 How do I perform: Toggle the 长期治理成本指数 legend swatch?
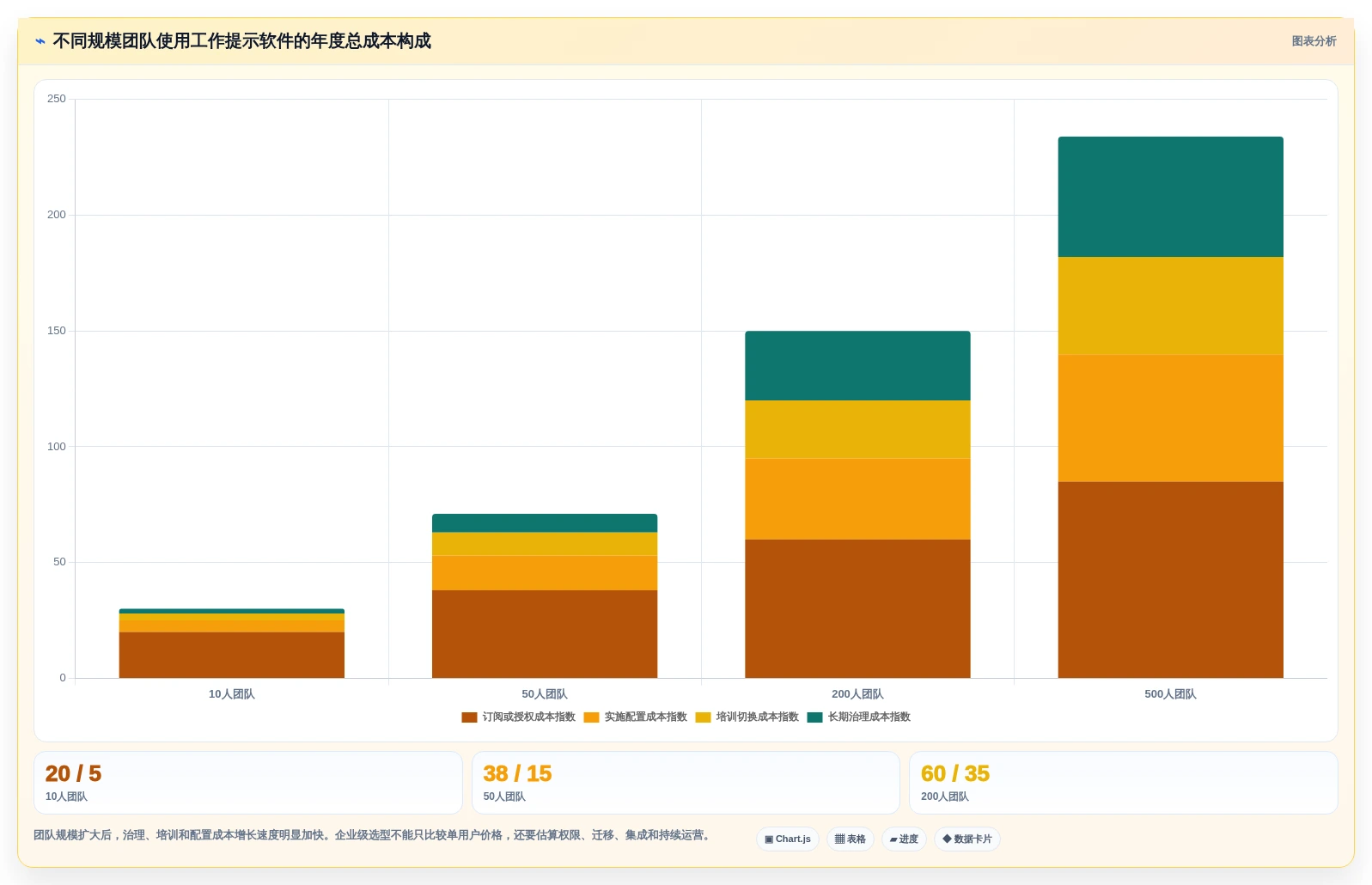814,717
